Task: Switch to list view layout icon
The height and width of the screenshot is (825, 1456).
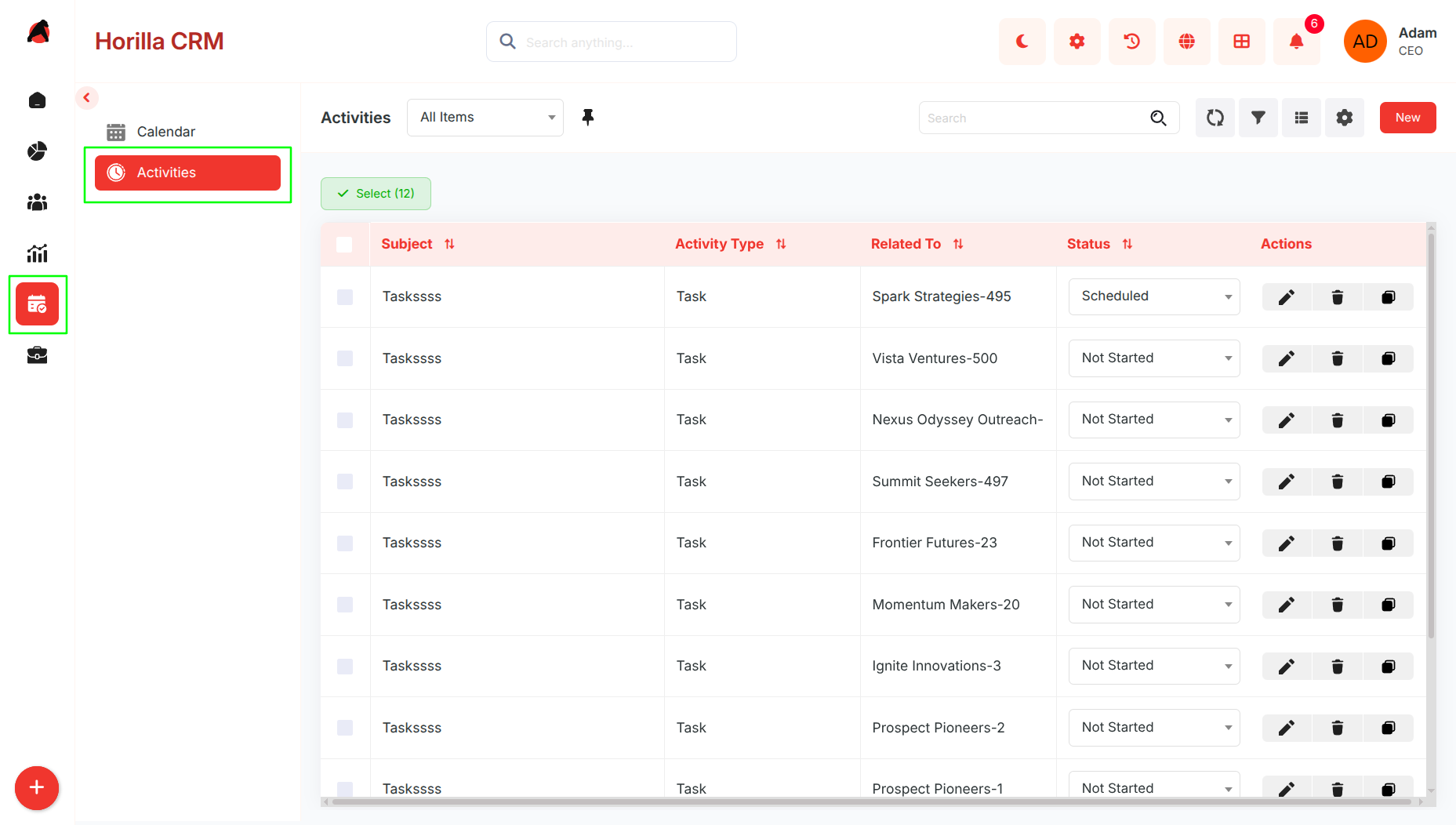Action: (x=1302, y=118)
